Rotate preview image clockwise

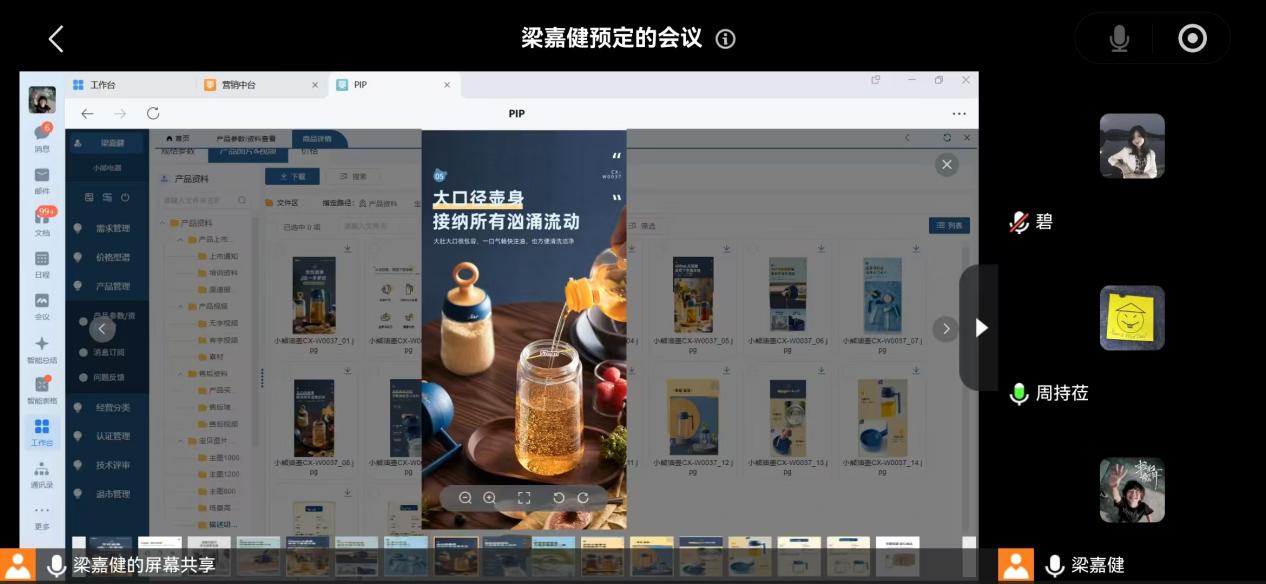(583, 498)
